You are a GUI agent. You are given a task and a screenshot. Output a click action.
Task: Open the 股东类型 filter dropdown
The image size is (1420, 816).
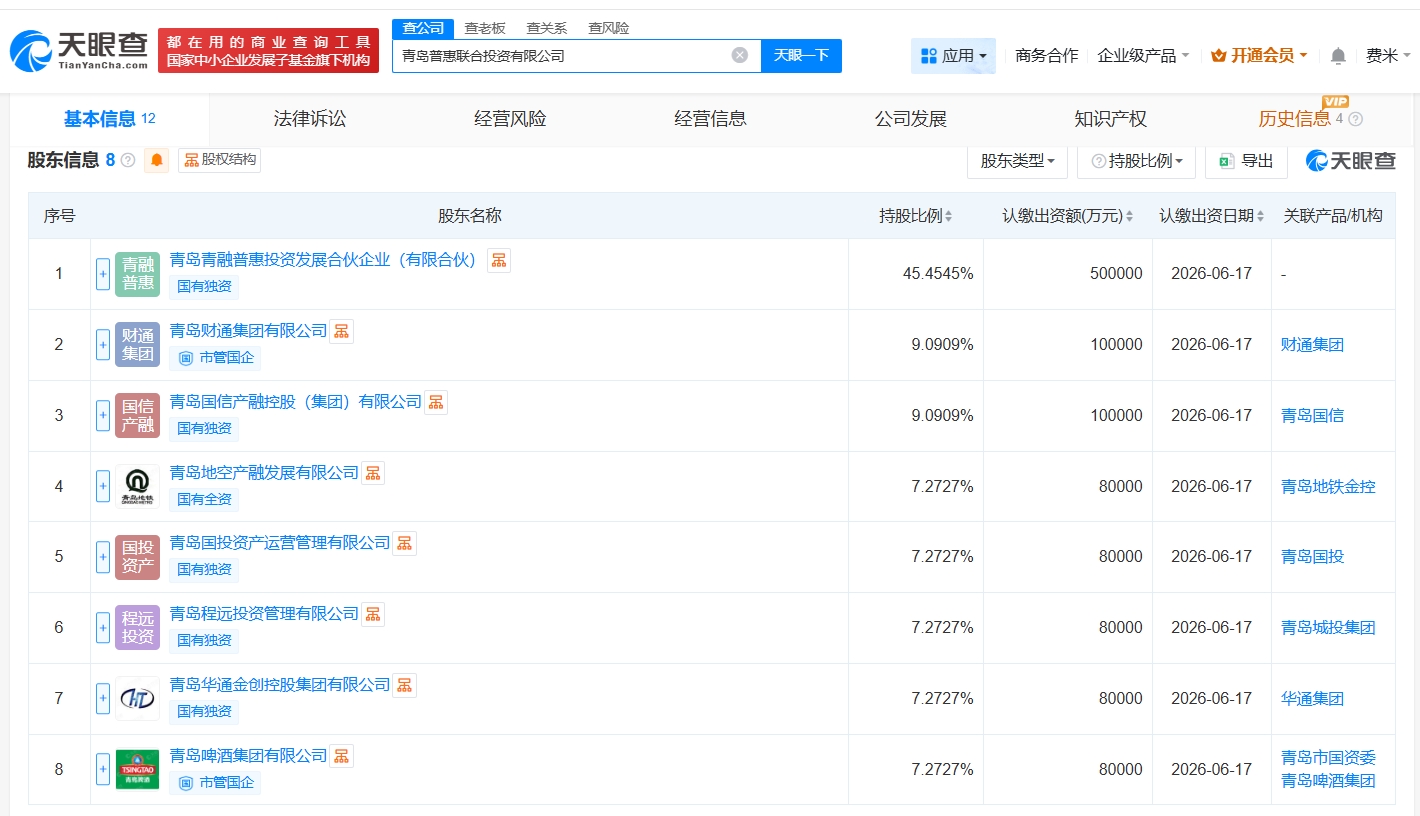[1017, 161]
